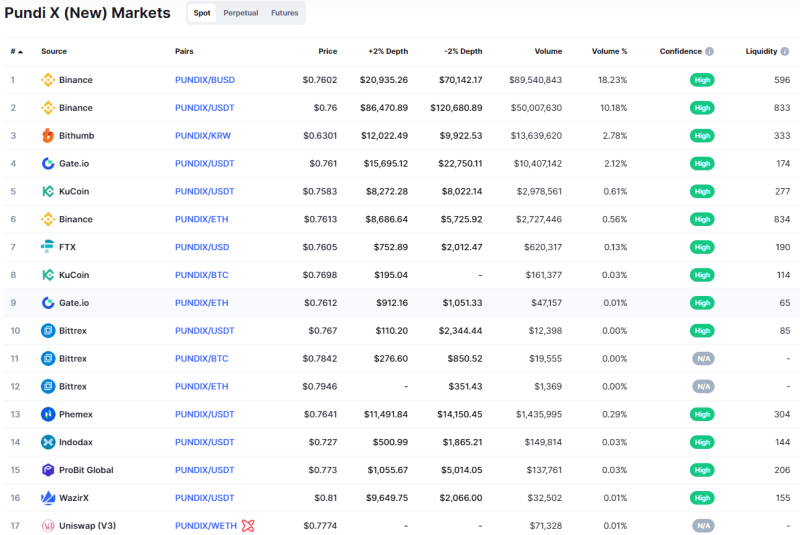Click the Uniswap (V3) logo icon

click(x=48, y=526)
